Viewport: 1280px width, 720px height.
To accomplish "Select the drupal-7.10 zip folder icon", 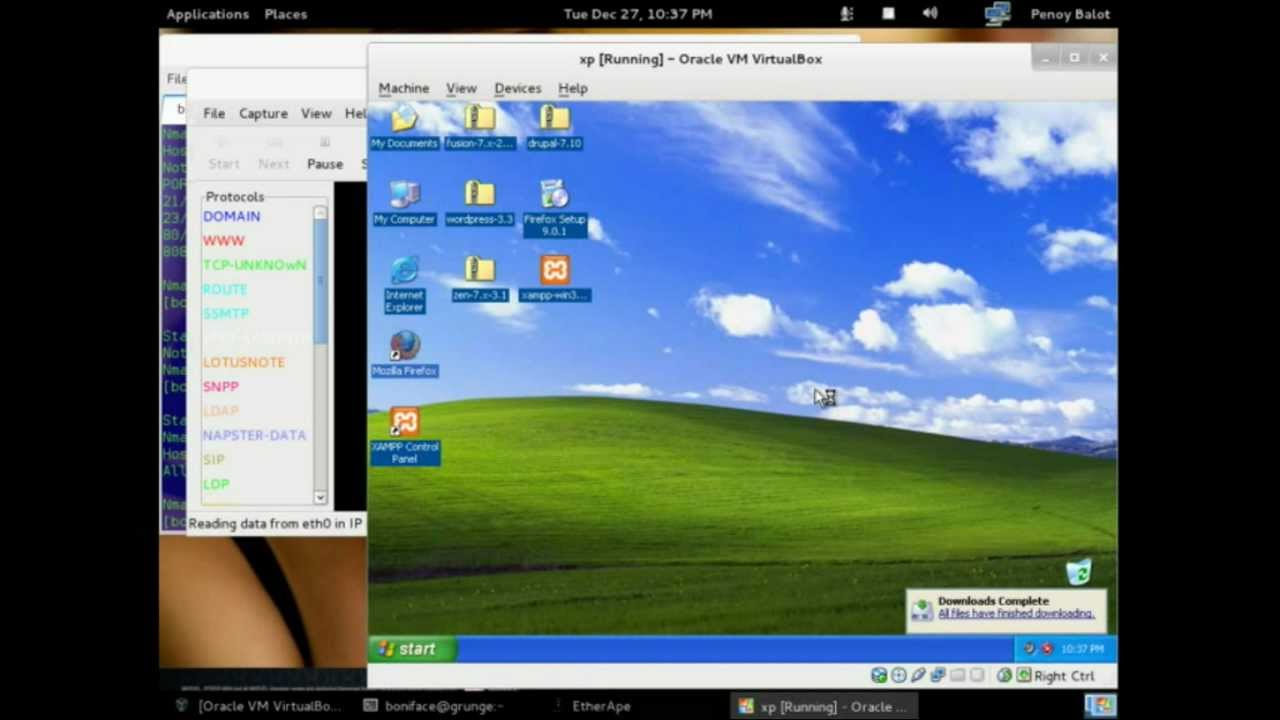I will point(554,127).
